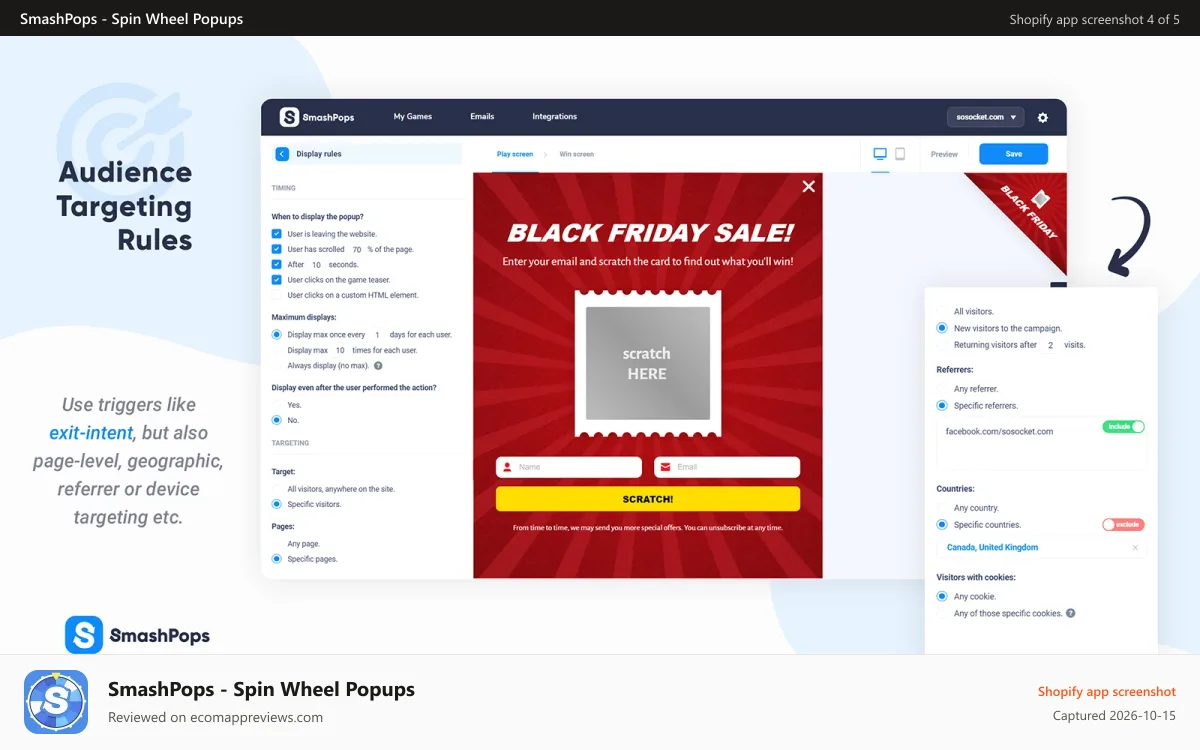Click the 'Display rules' panel header
Screen dimensions: 1200x750
[367, 154]
